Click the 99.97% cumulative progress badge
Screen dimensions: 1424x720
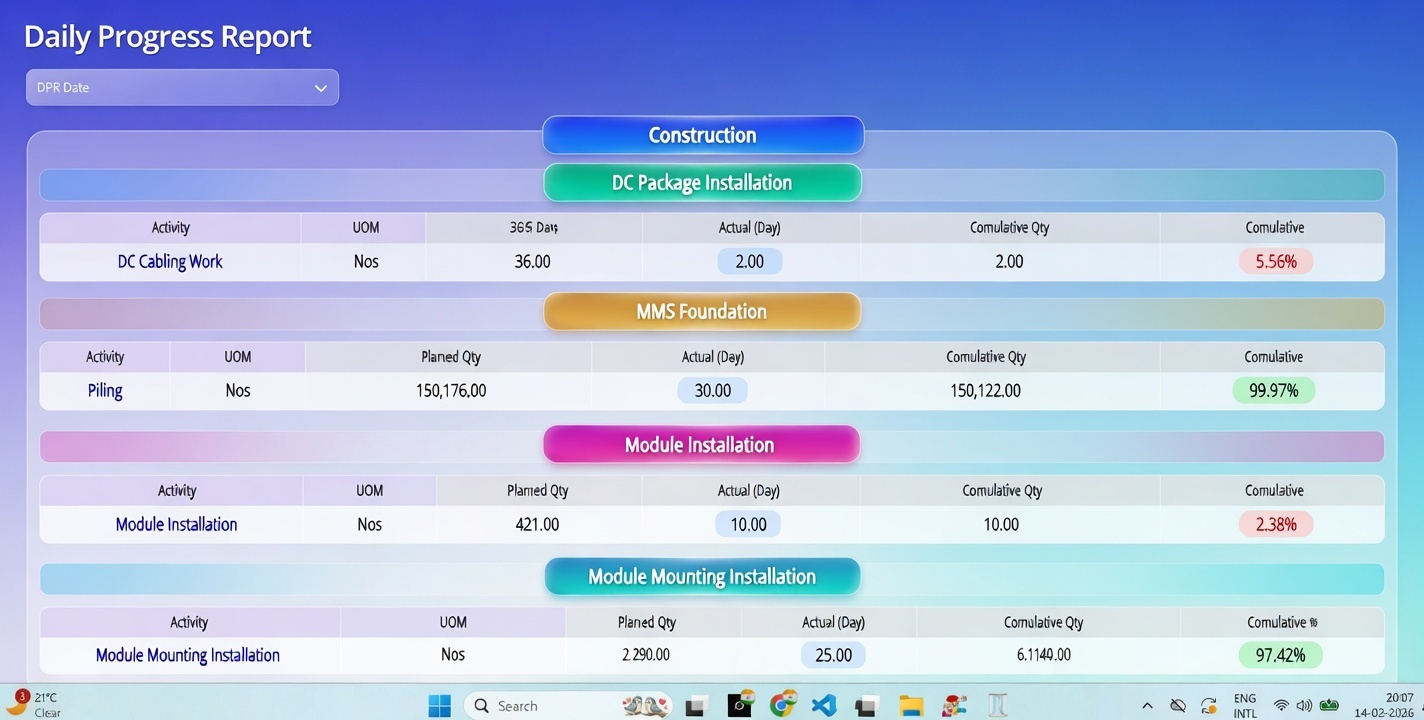click(x=1273, y=390)
